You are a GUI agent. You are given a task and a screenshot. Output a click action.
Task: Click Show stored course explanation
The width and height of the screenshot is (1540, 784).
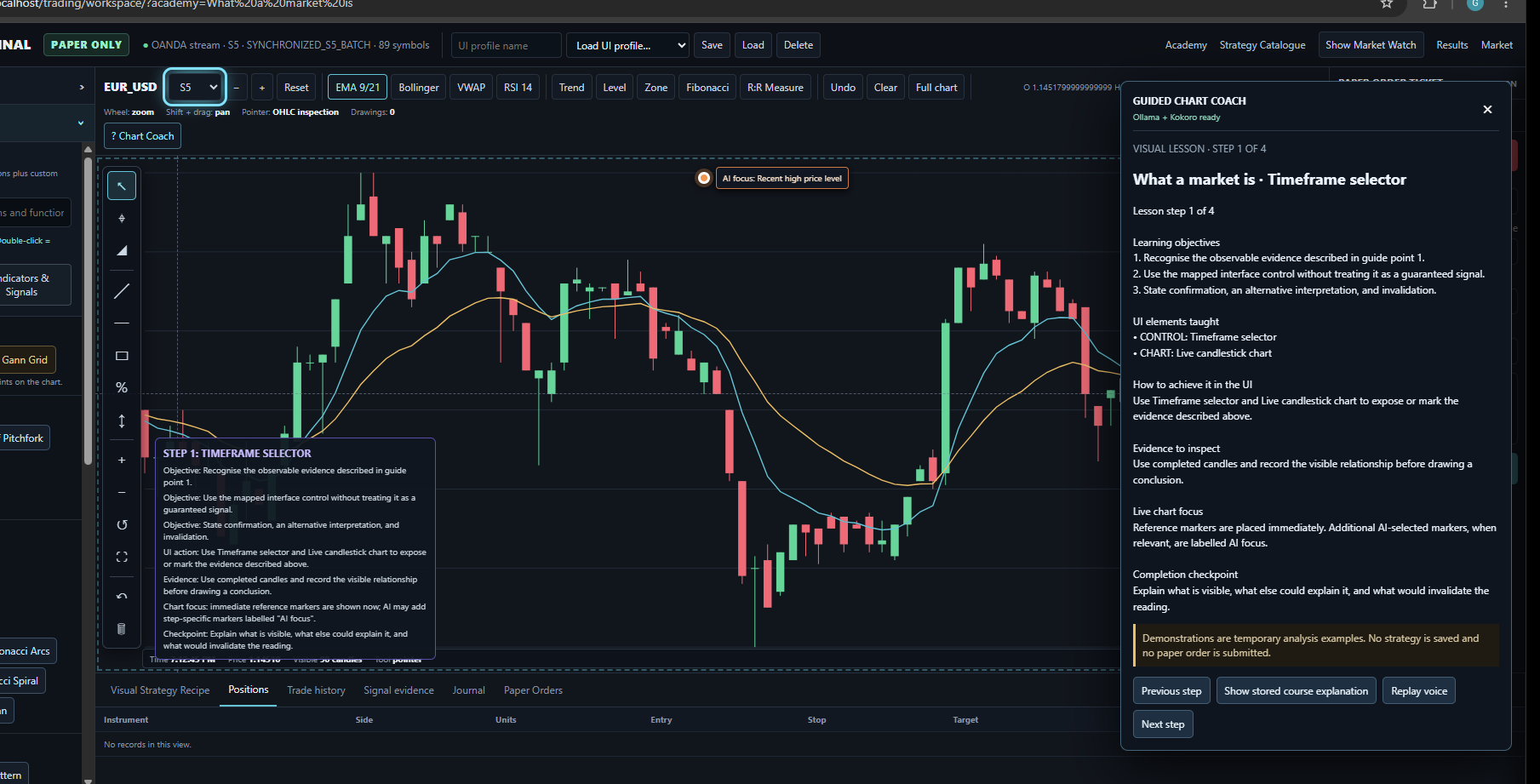[1296, 691]
